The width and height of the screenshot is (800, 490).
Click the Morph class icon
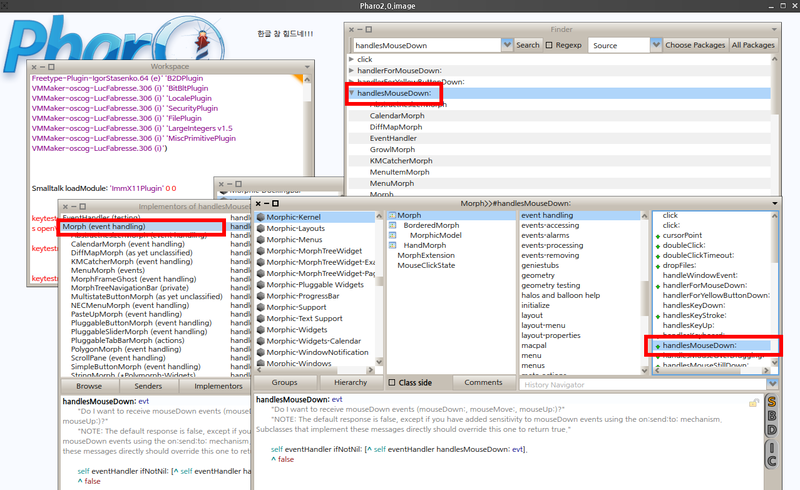(392, 216)
